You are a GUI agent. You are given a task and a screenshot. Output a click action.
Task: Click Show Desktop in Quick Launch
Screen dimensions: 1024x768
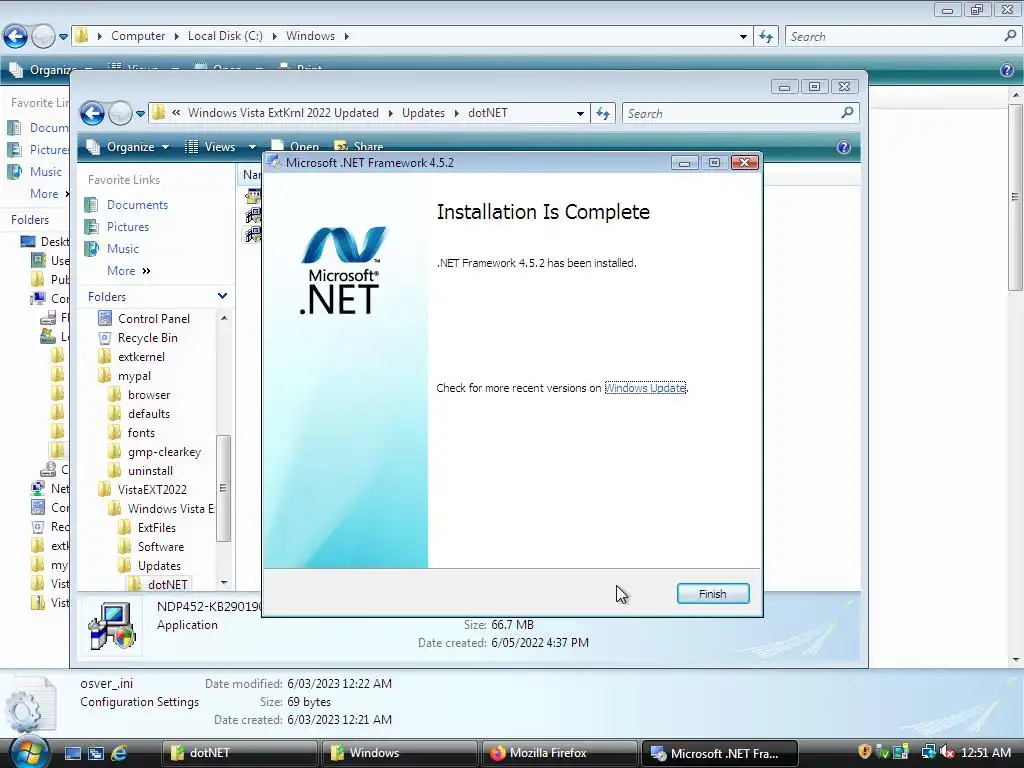[x=72, y=753]
